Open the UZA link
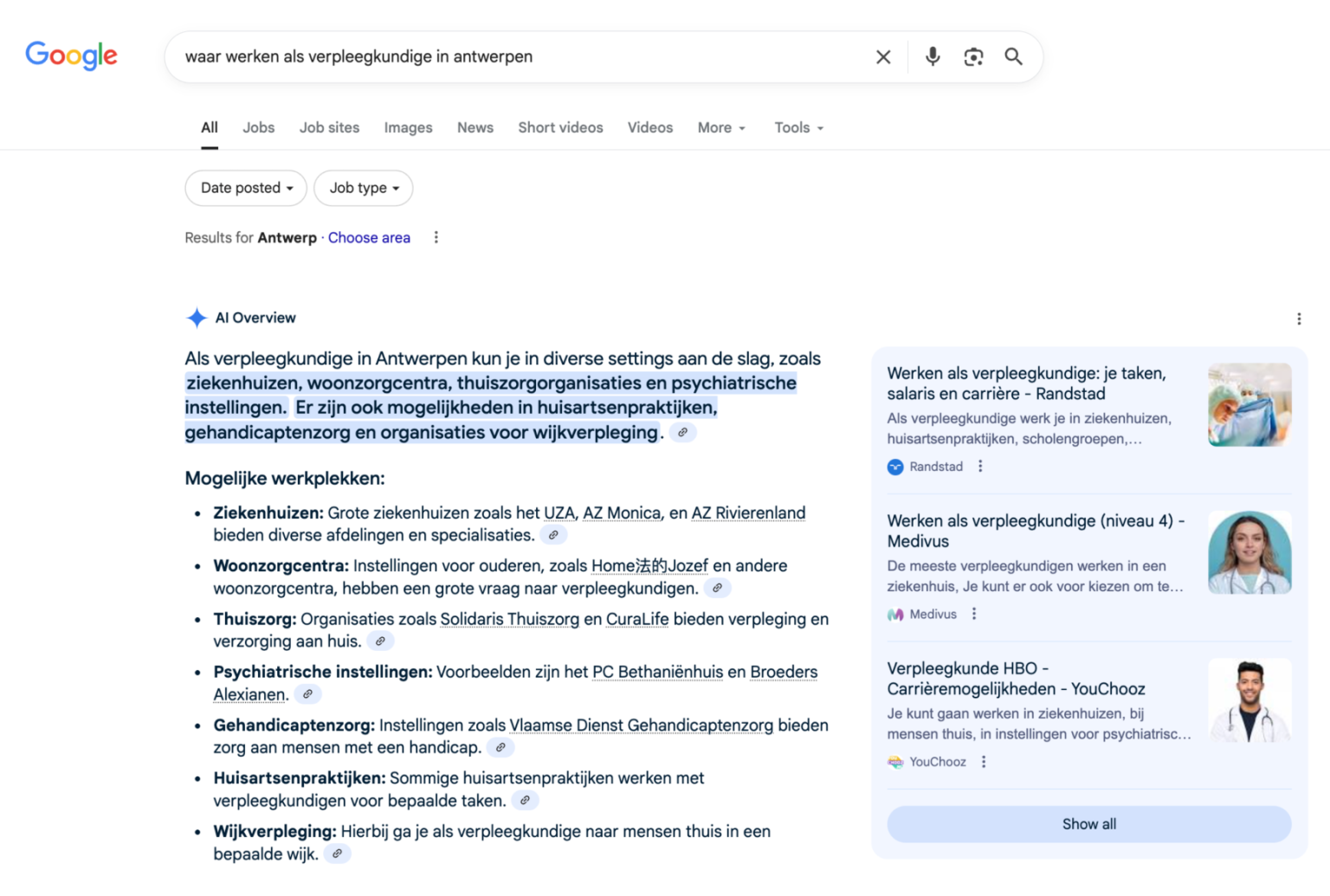The image size is (1330, 896). (559, 513)
